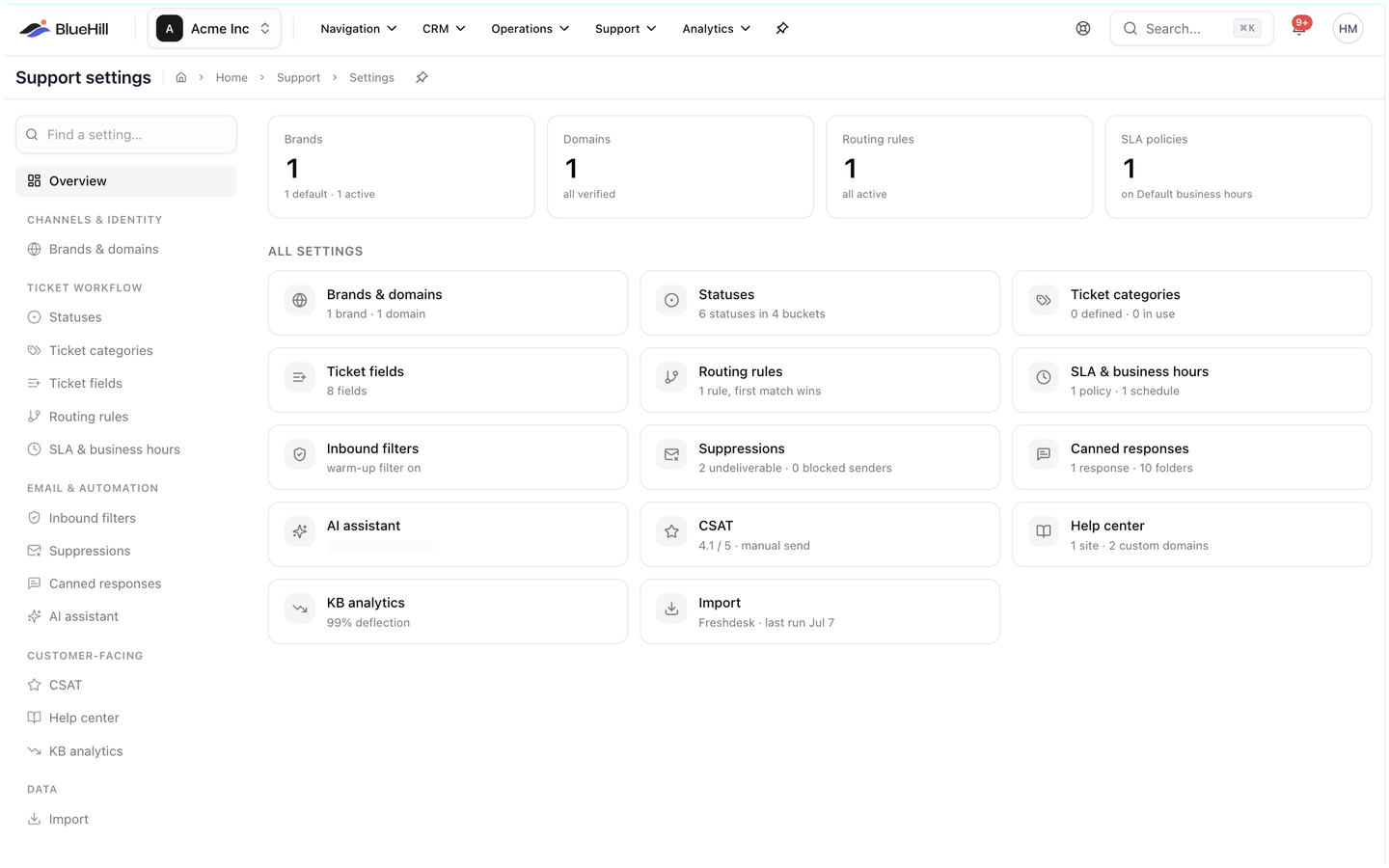Click the globe icon on Brands & domains card

tap(300, 300)
